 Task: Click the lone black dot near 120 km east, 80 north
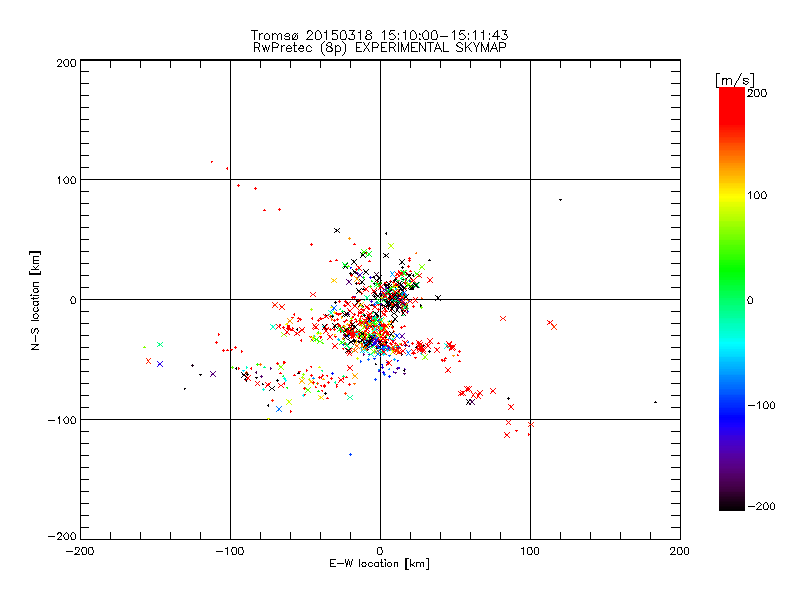561,199
